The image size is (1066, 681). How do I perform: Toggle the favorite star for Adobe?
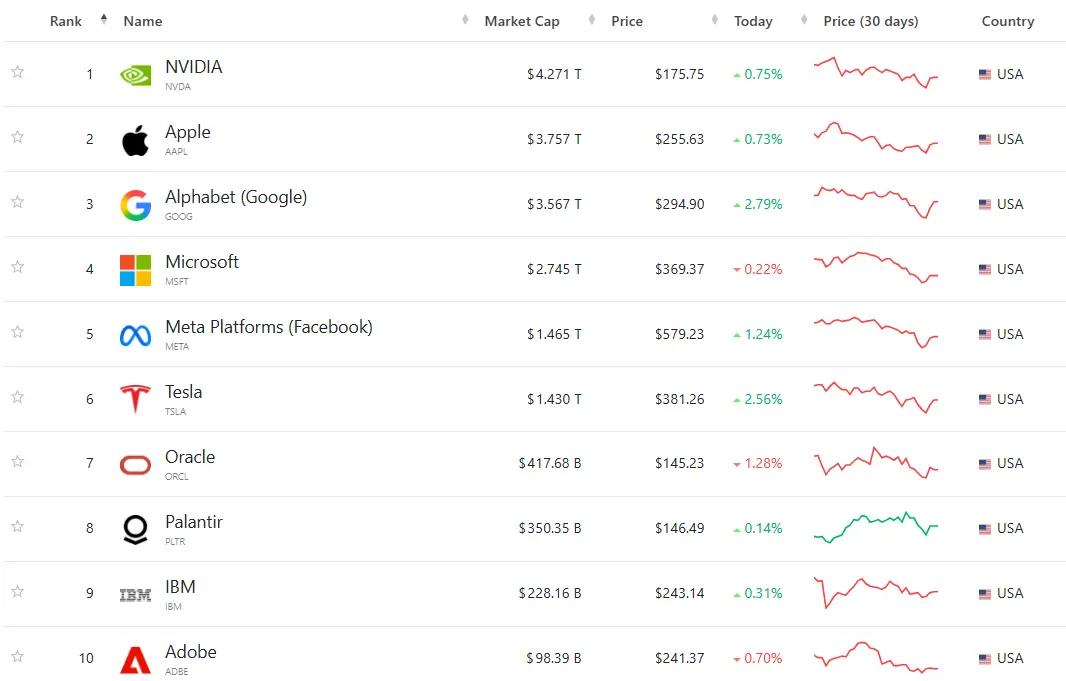(x=17, y=657)
